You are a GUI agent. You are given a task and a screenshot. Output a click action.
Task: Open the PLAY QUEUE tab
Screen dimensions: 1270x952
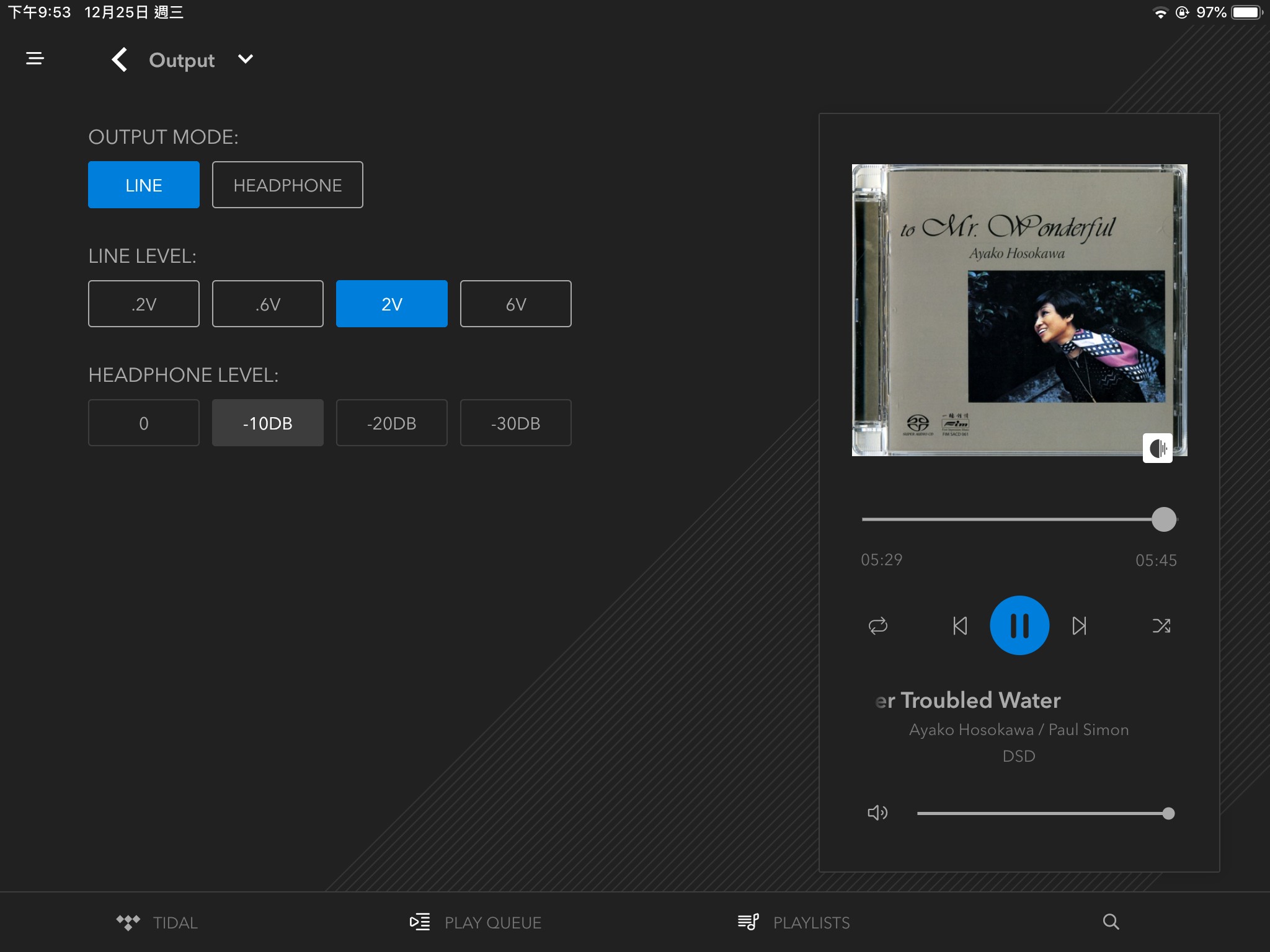click(x=475, y=922)
